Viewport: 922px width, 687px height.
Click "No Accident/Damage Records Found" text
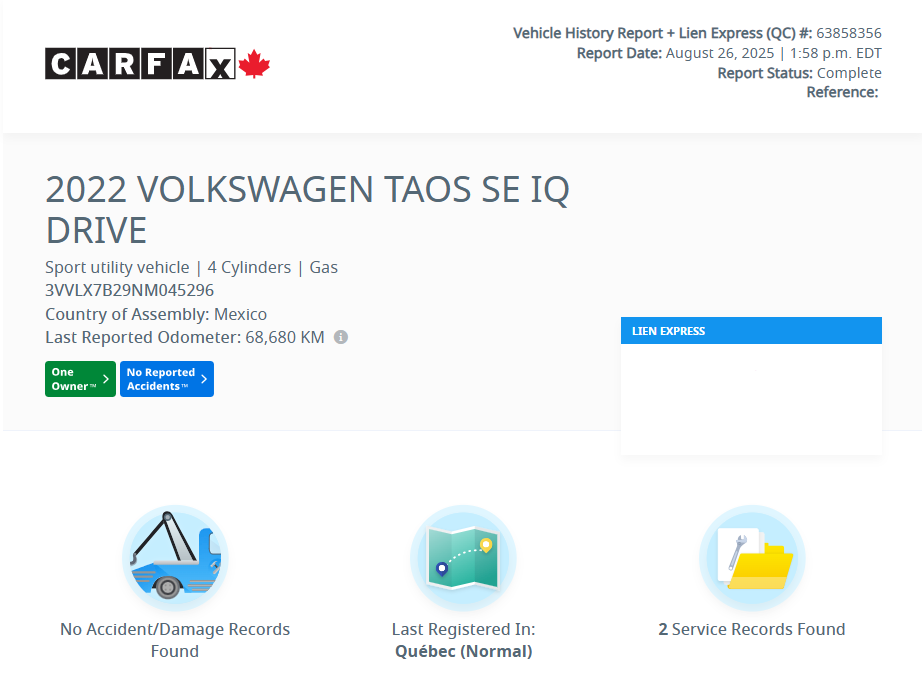click(175, 640)
